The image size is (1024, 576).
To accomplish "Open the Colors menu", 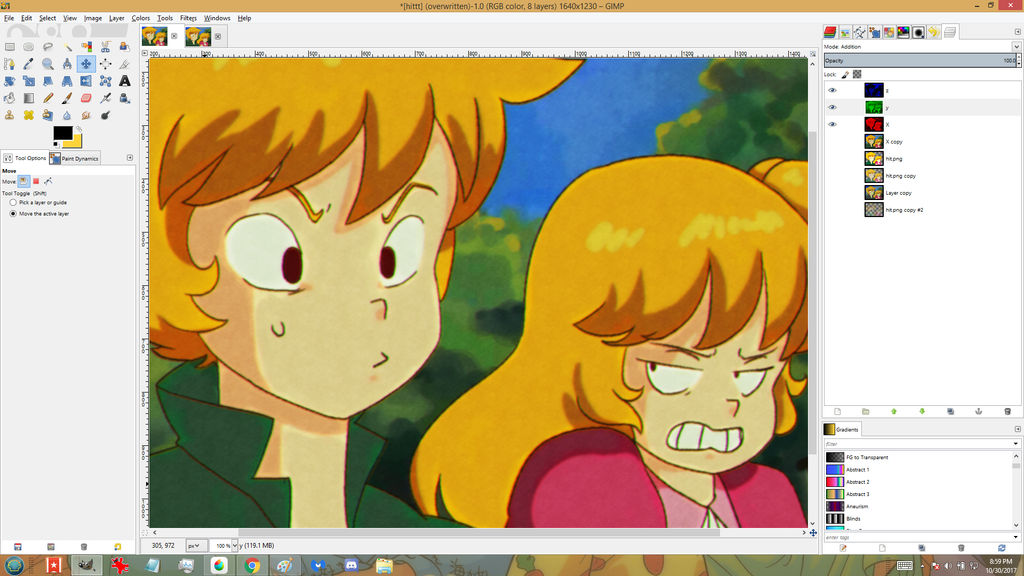I will tap(140, 18).
